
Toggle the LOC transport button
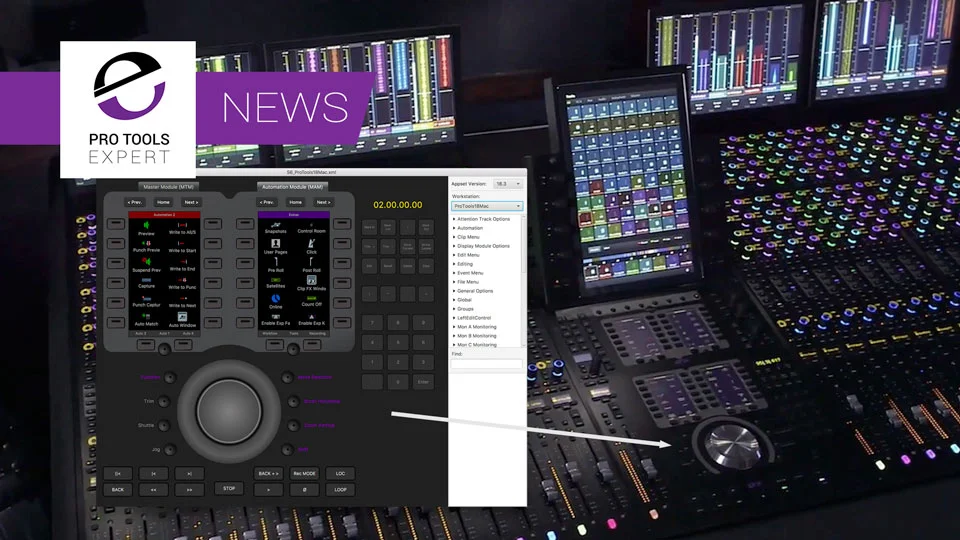(x=340, y=473)
